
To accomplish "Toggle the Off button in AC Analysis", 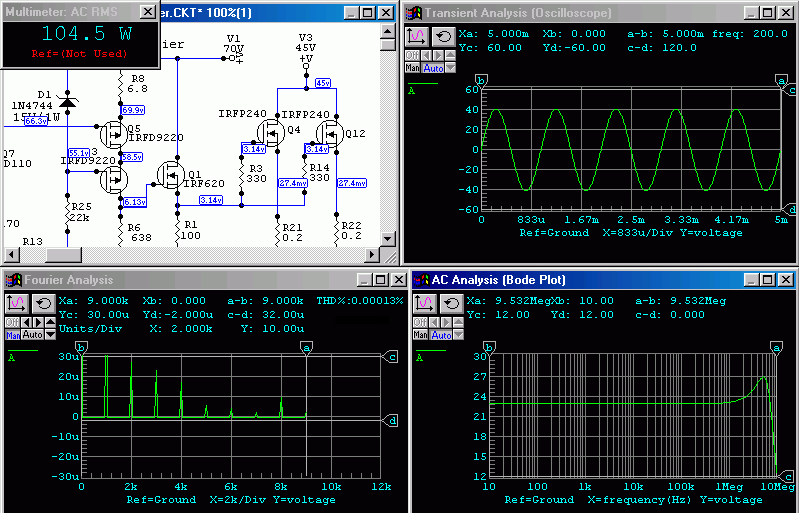I will click(420, 322).
